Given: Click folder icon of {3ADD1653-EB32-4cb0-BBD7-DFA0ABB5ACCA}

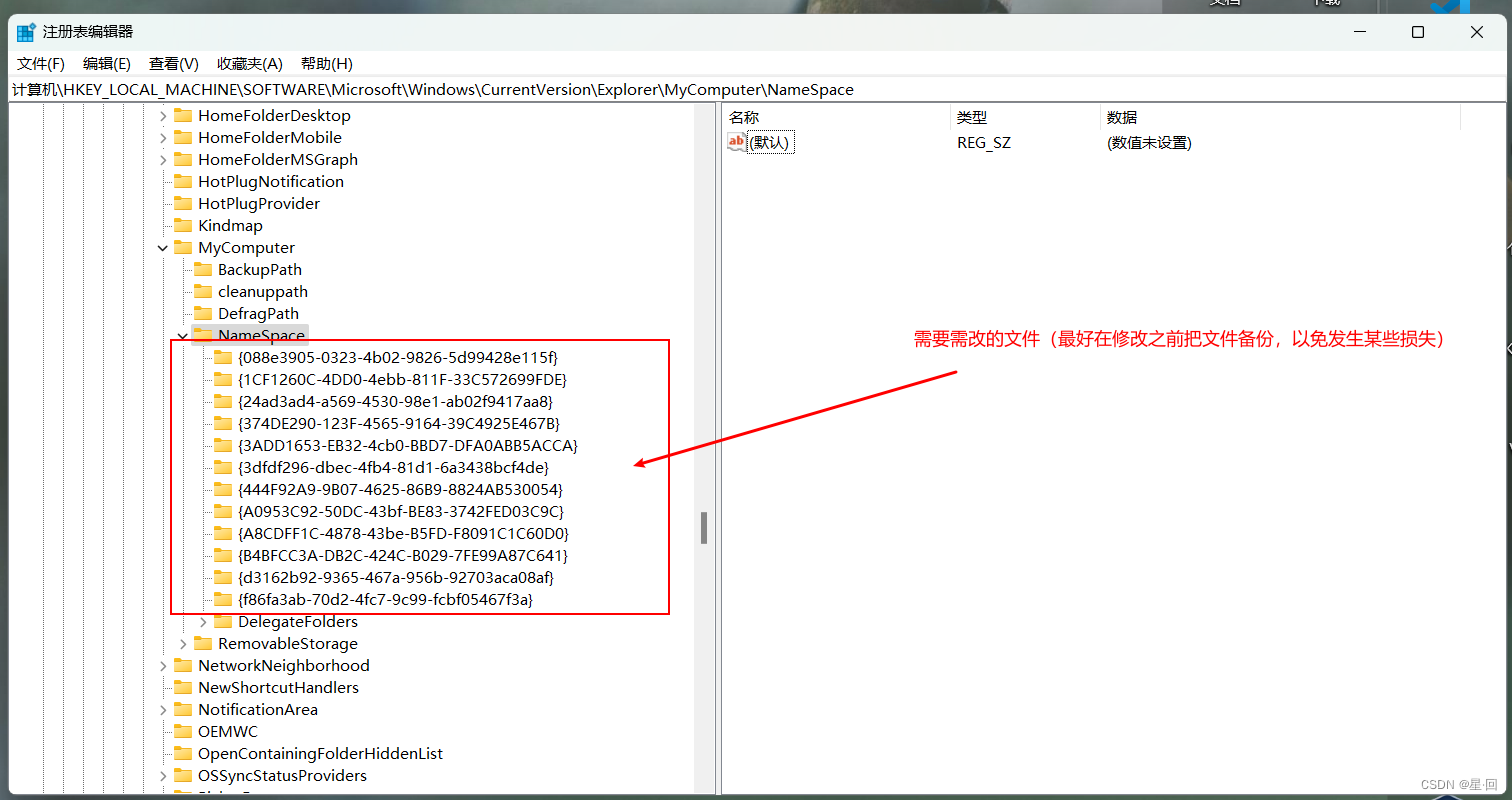Looking at the screenshot, I should 223,445.
